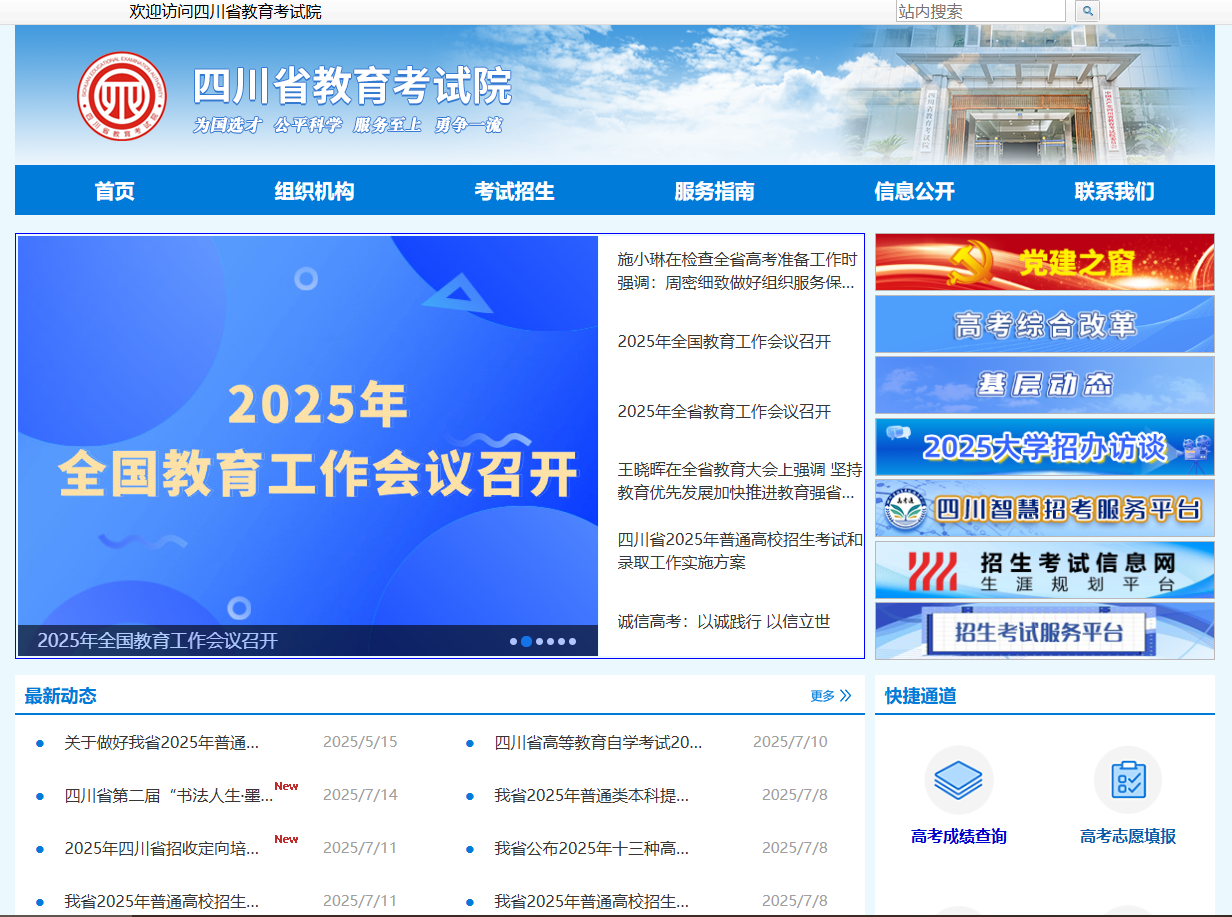Image resolution: width=1232 pixels, height=917 pixels.
Task: Open the 高考志愿填报 clipboard icon
Action: (1127, 780)
